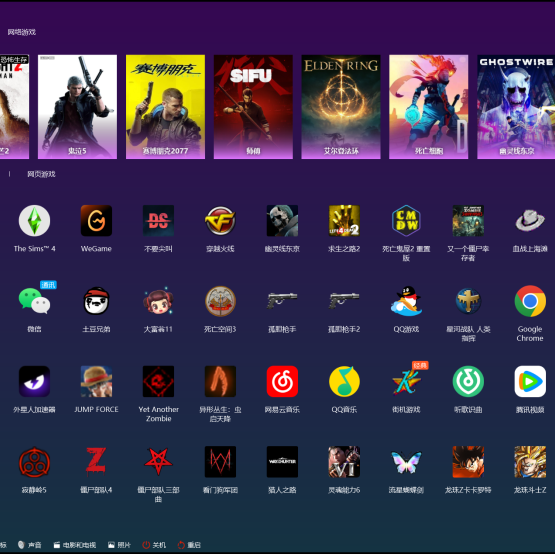Viewport: 555px width, 554px height.
Task: Select the 死亡细胞 game cover
Action: [429, 107]
